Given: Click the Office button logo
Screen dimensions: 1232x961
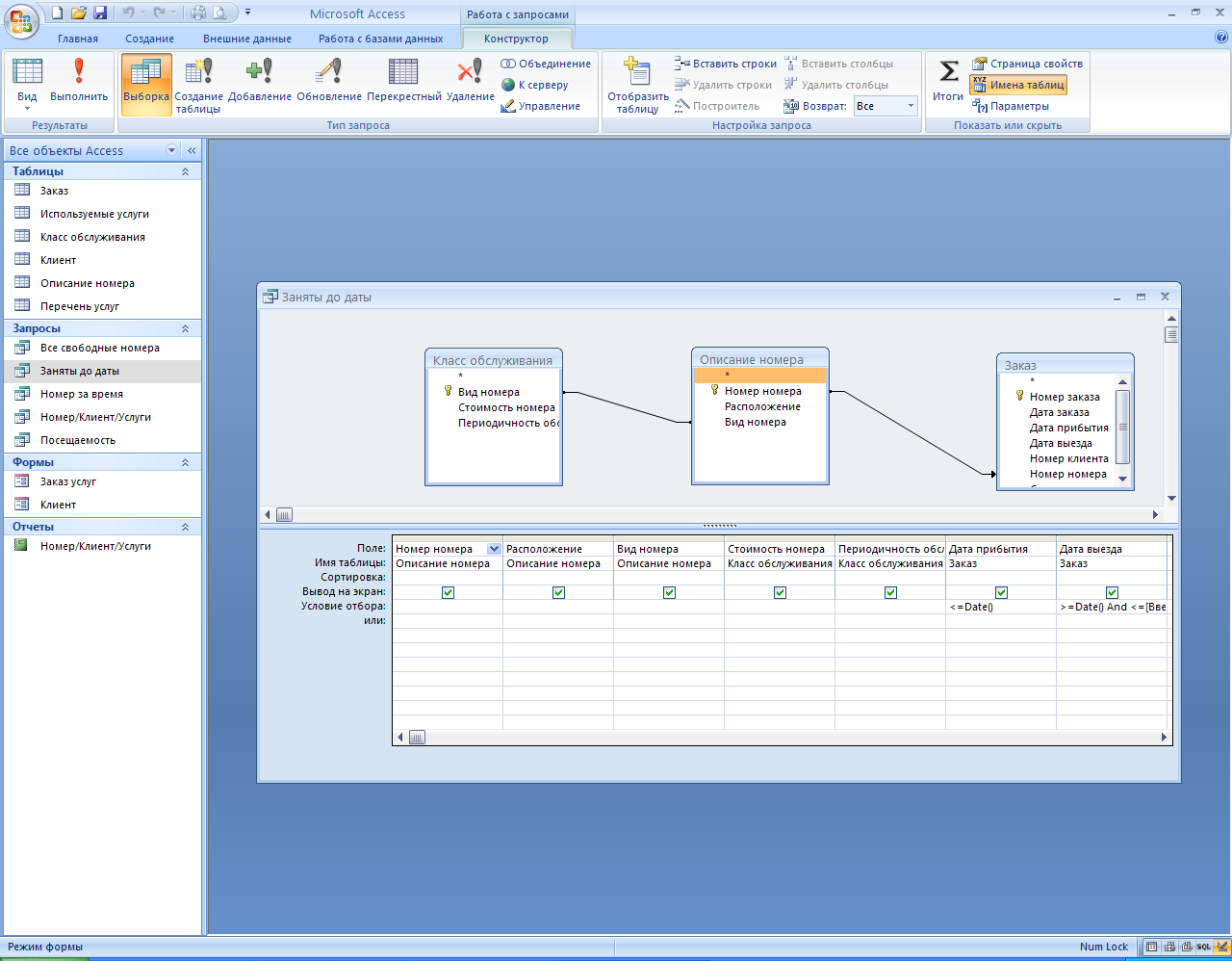Looking at the screenshot, I should click(x=21, y=21).
